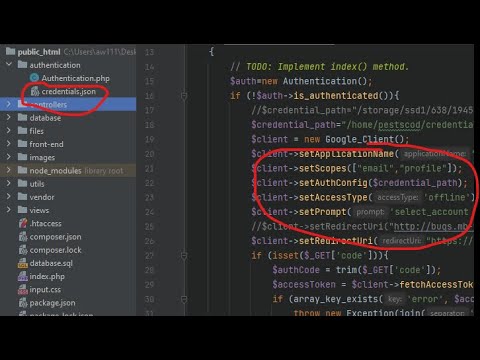Select the package.json file name
Viewport: 480px width, 360px height.
pyautogui.click(x=52, y=303)
